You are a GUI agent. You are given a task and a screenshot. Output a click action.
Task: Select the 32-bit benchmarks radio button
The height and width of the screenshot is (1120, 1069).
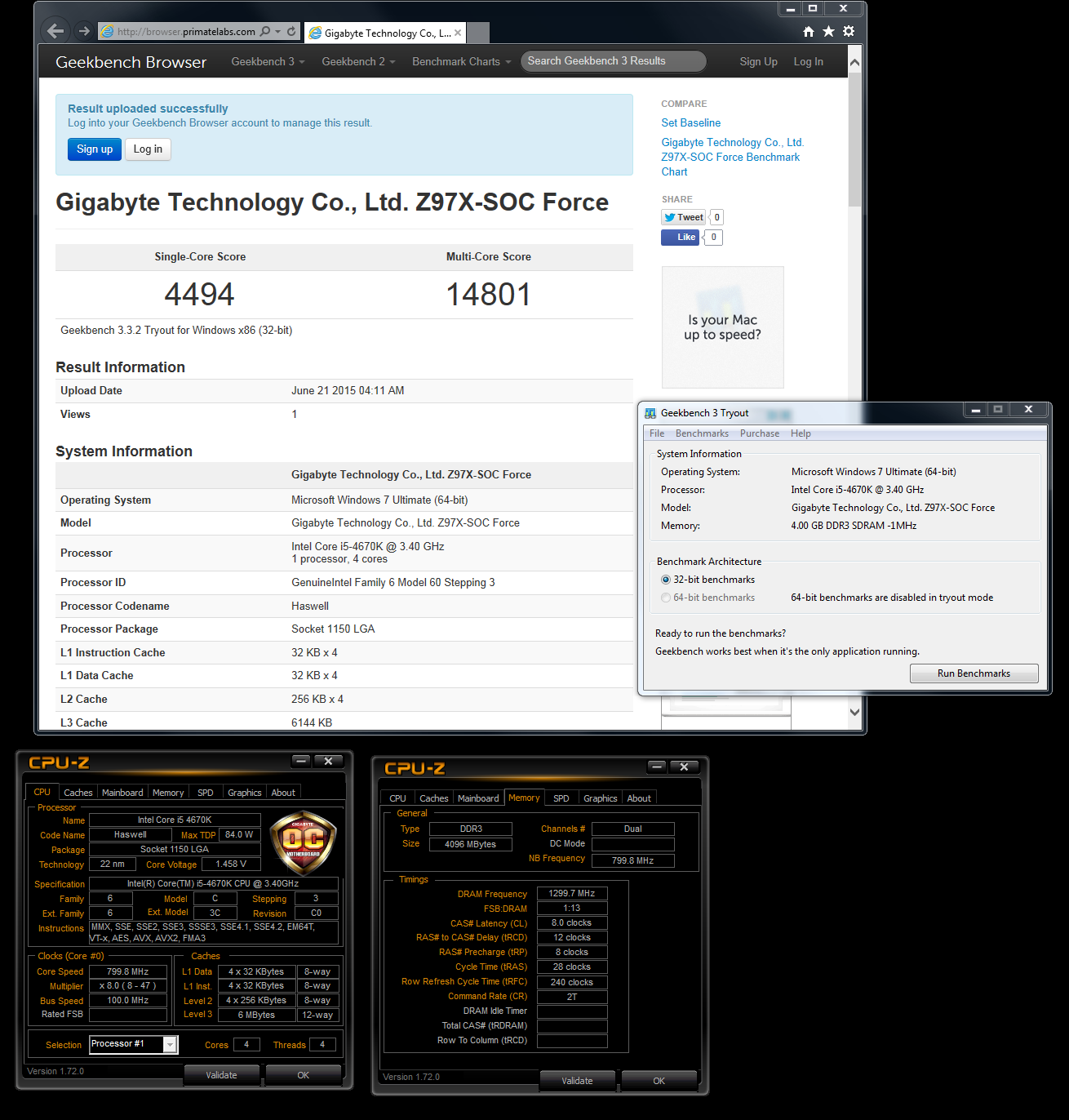(666, 580)
